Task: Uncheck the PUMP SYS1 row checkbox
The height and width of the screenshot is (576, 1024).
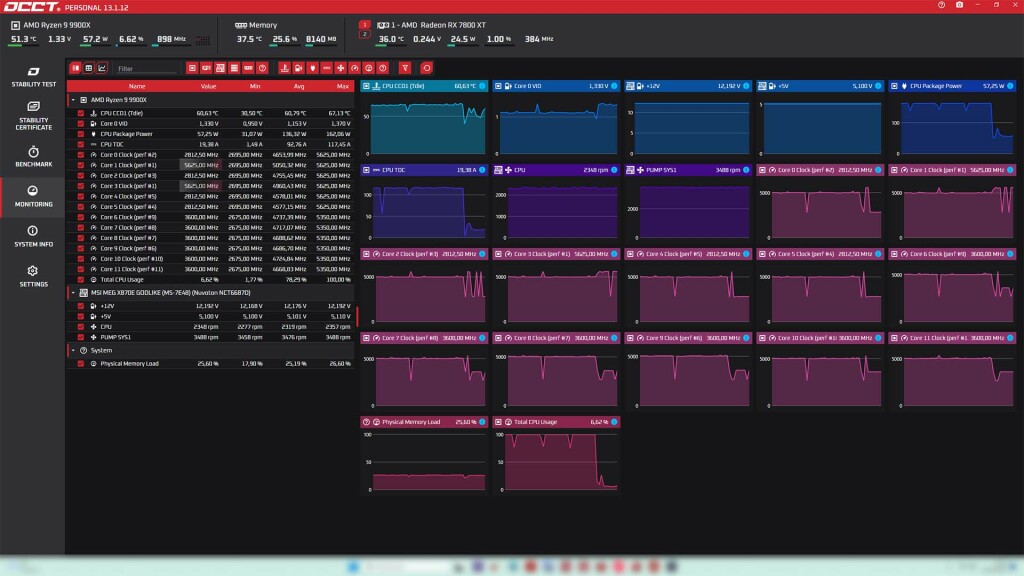Action: 81,337
